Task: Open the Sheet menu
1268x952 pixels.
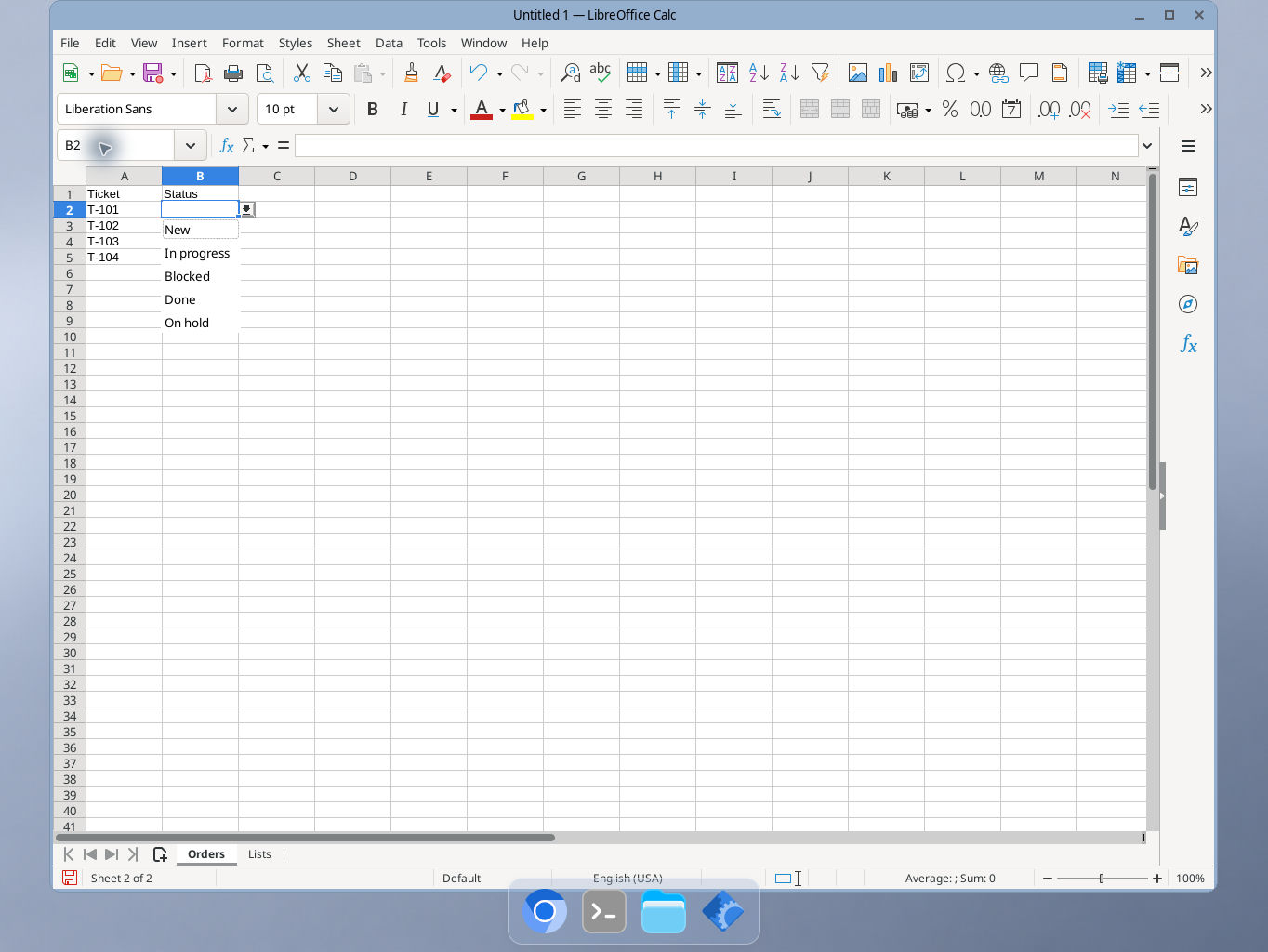Action: (x=343, y=43)
